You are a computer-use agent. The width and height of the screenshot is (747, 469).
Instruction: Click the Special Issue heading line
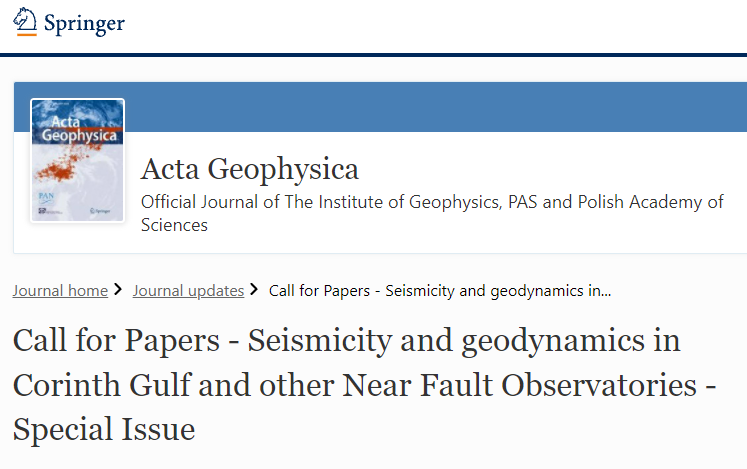pyautogui.click(x=104, y=430)
